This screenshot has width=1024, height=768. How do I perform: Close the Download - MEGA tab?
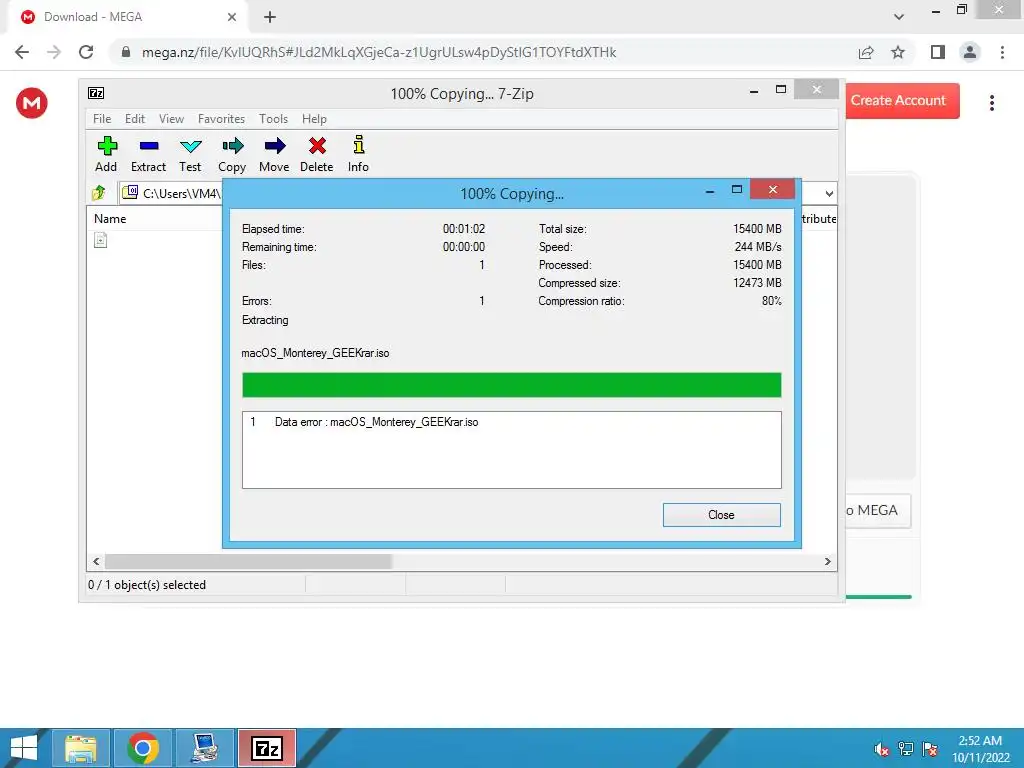[x=232, y=17]
